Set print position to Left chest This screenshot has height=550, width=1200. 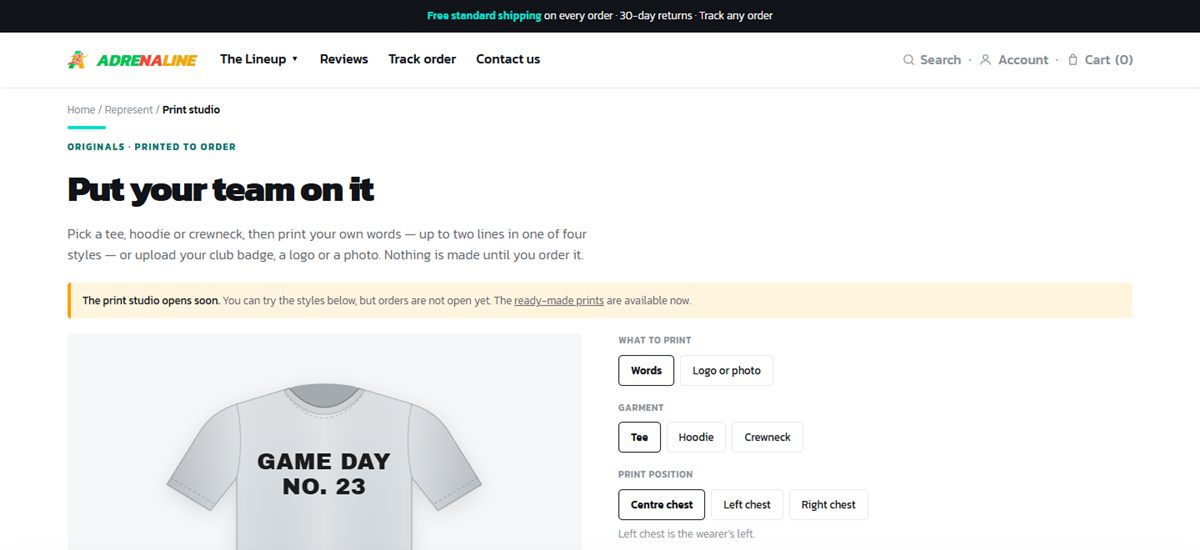747,505
